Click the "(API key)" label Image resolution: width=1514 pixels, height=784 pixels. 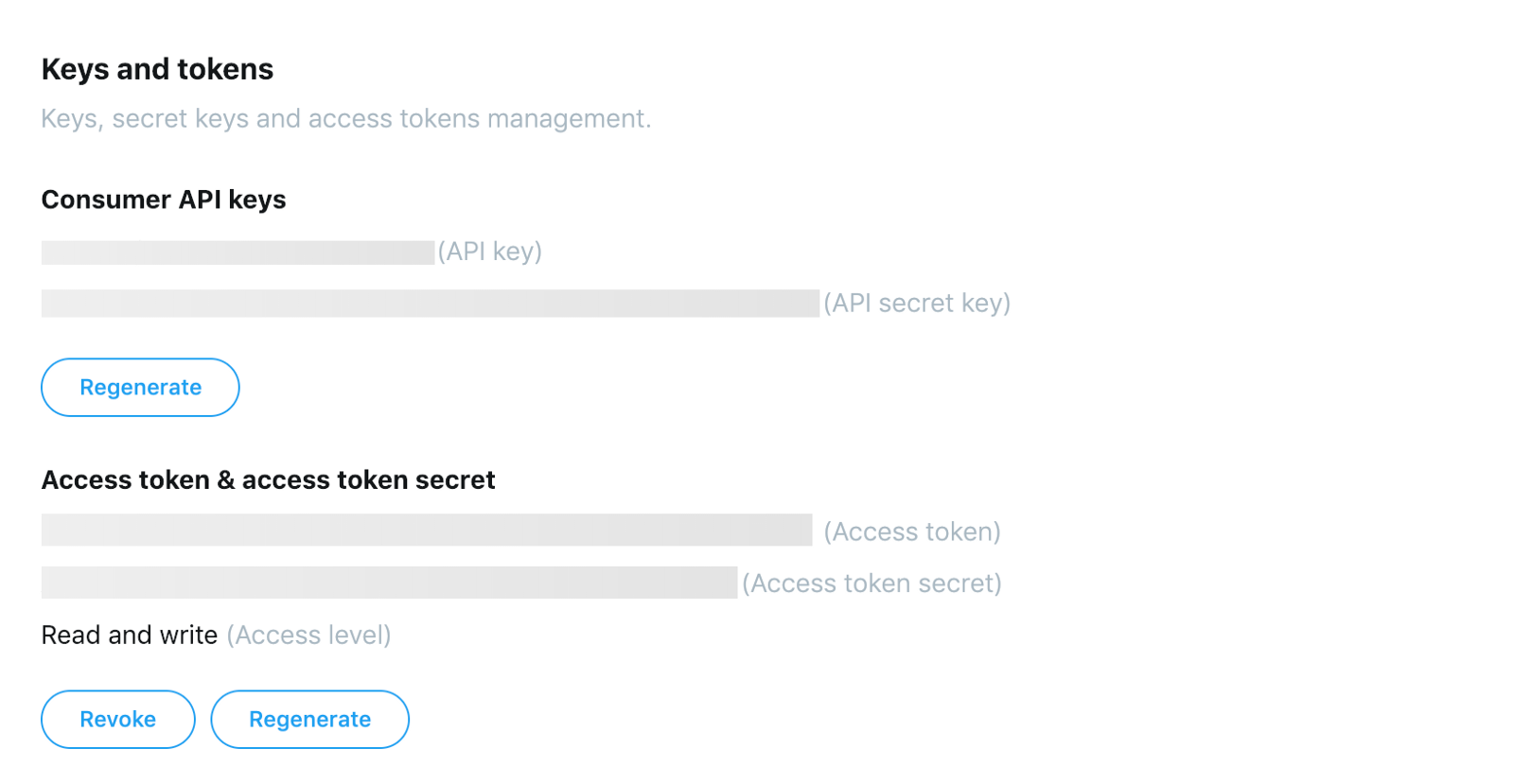pyautogui.click(x=489, y=252)
